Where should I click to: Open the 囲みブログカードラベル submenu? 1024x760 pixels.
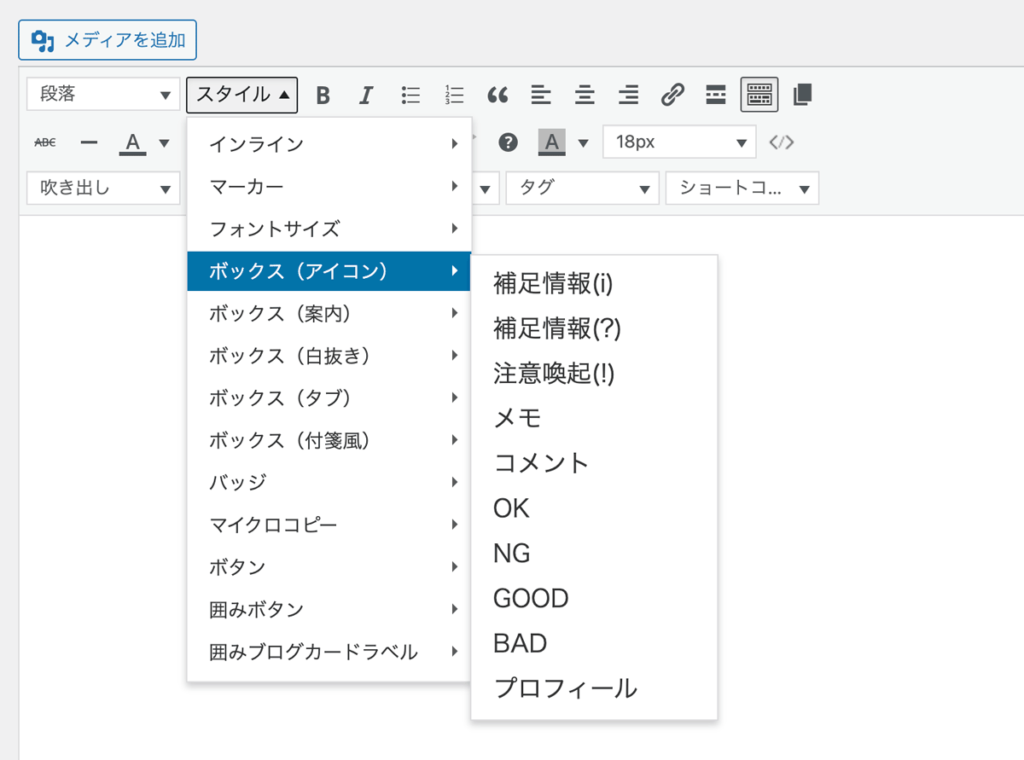coord(329,652)
